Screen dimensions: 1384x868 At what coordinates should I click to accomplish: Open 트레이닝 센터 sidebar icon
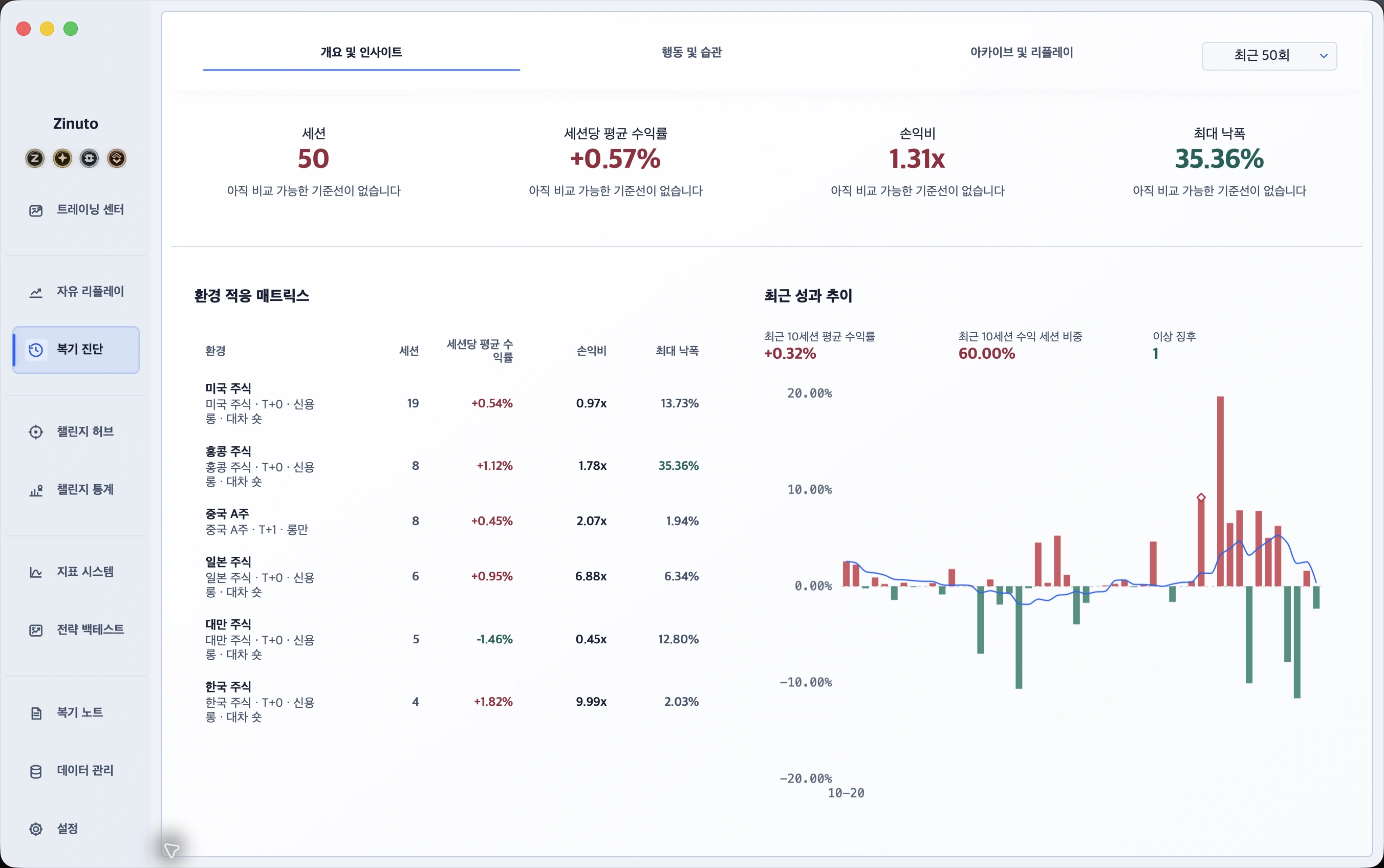pyautogui.click(x=36, y=210)
